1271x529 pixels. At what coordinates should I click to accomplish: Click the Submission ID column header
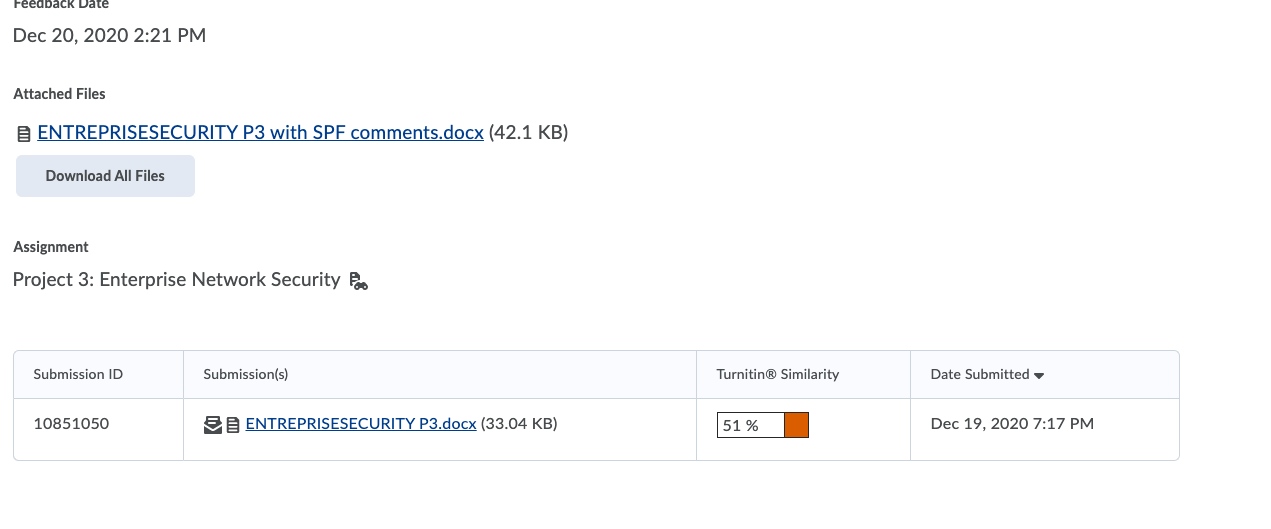pos(78,374)
